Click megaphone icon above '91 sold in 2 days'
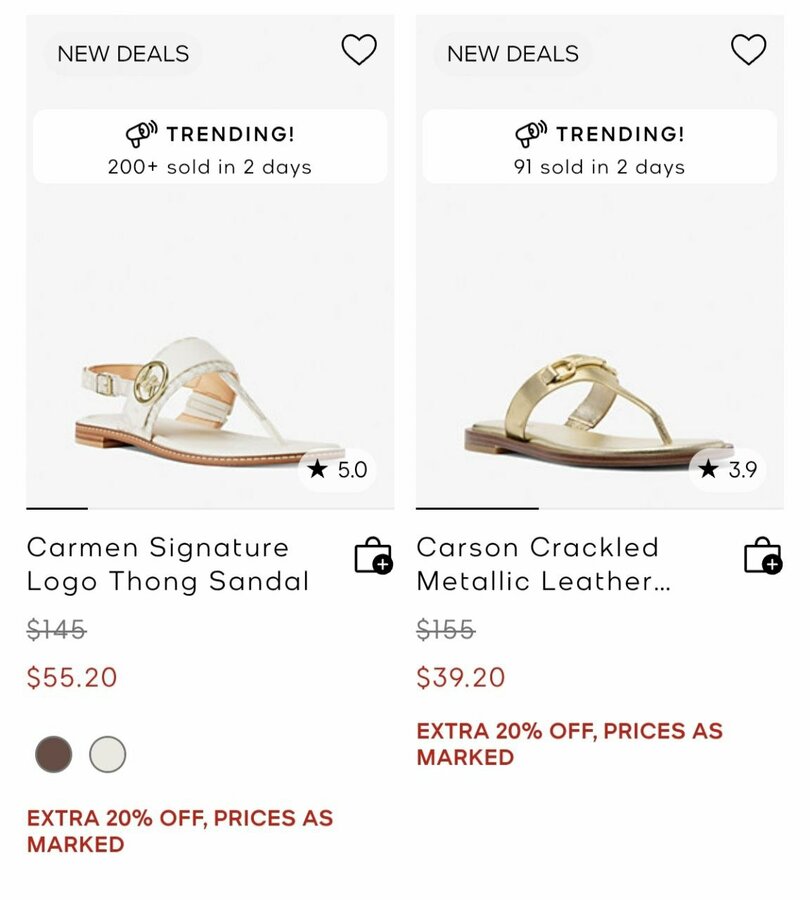The image size is (810, 900). click(531, 134)
